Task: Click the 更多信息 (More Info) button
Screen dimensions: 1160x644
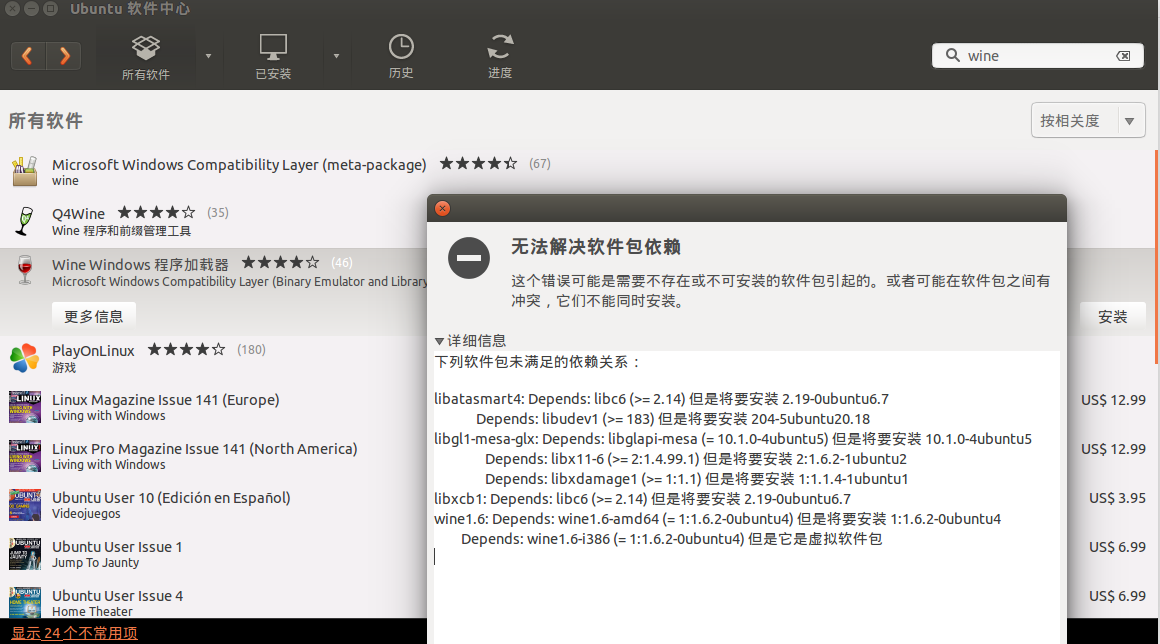Action: click(94, 316)
